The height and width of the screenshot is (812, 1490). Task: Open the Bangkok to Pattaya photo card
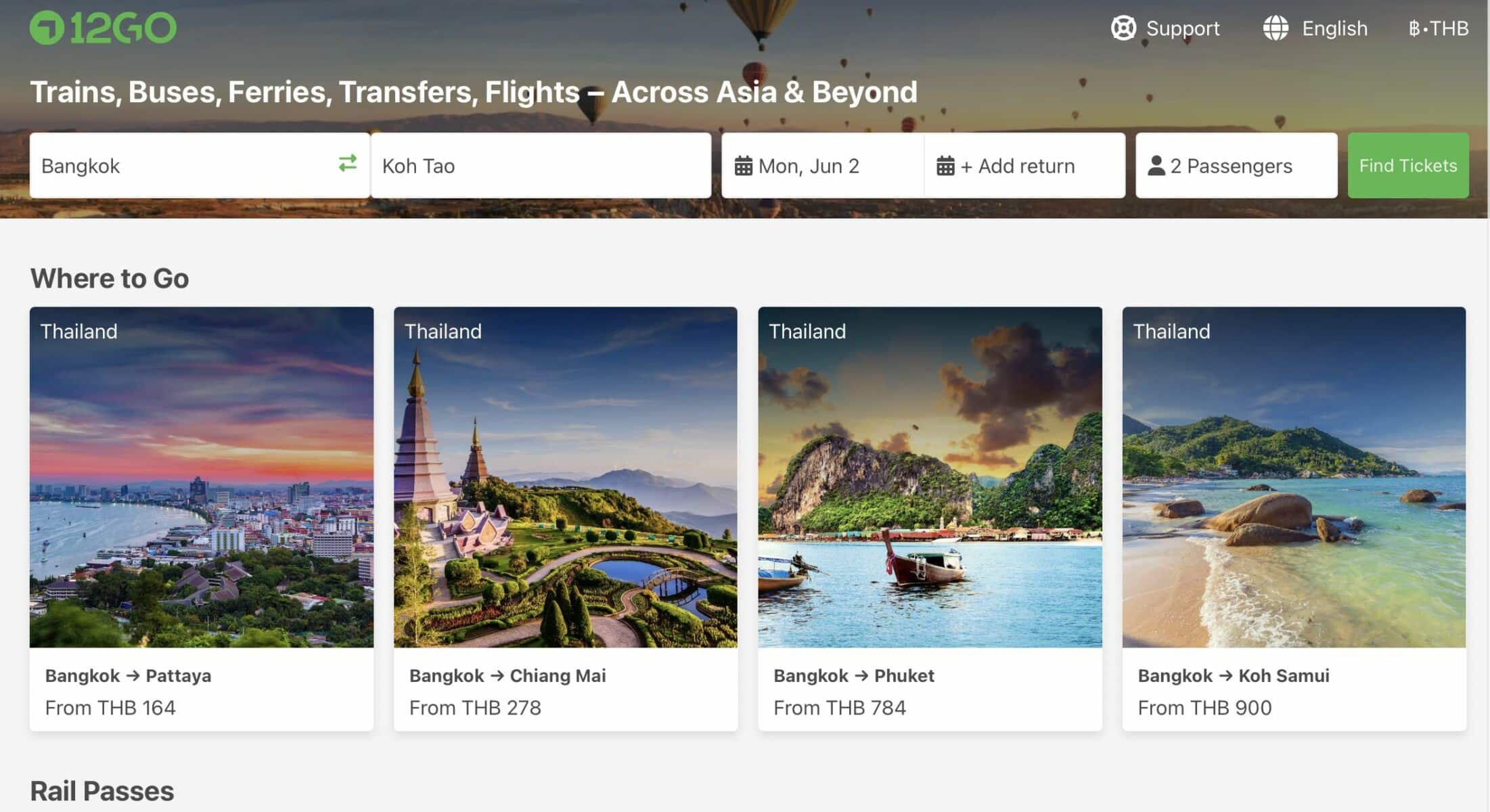[201, 477]
